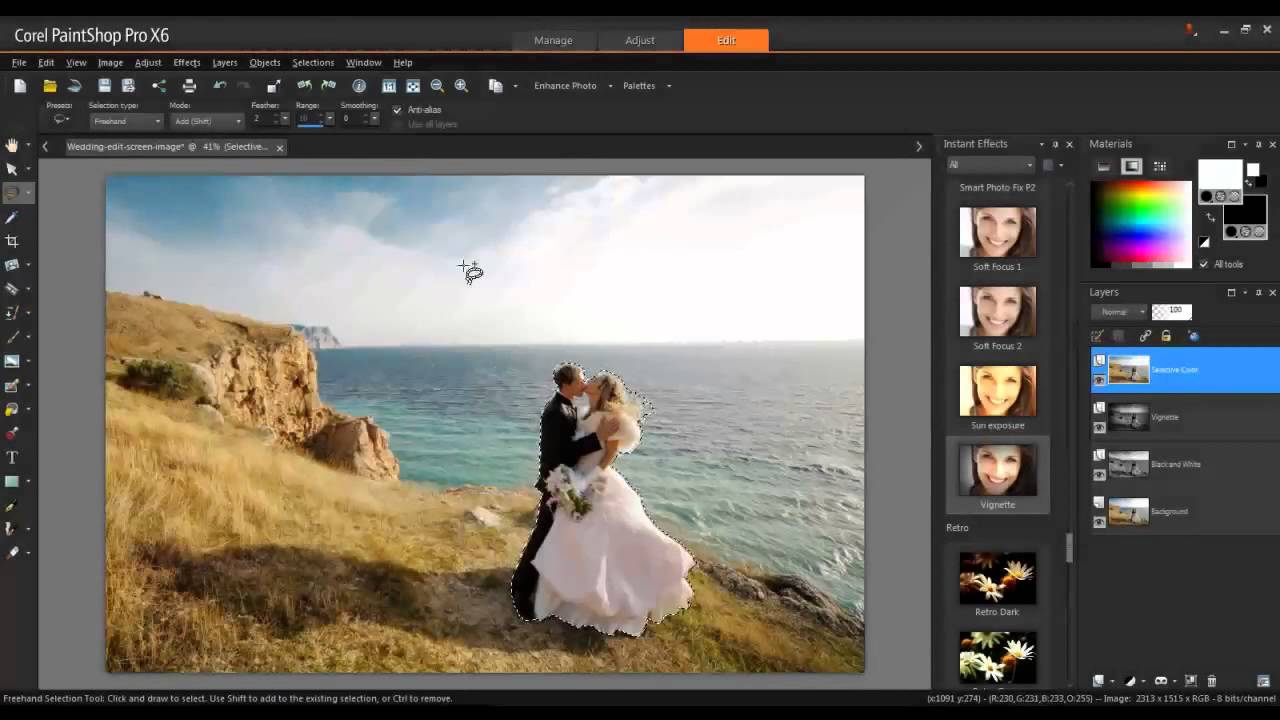Open the Help menu

403,62
